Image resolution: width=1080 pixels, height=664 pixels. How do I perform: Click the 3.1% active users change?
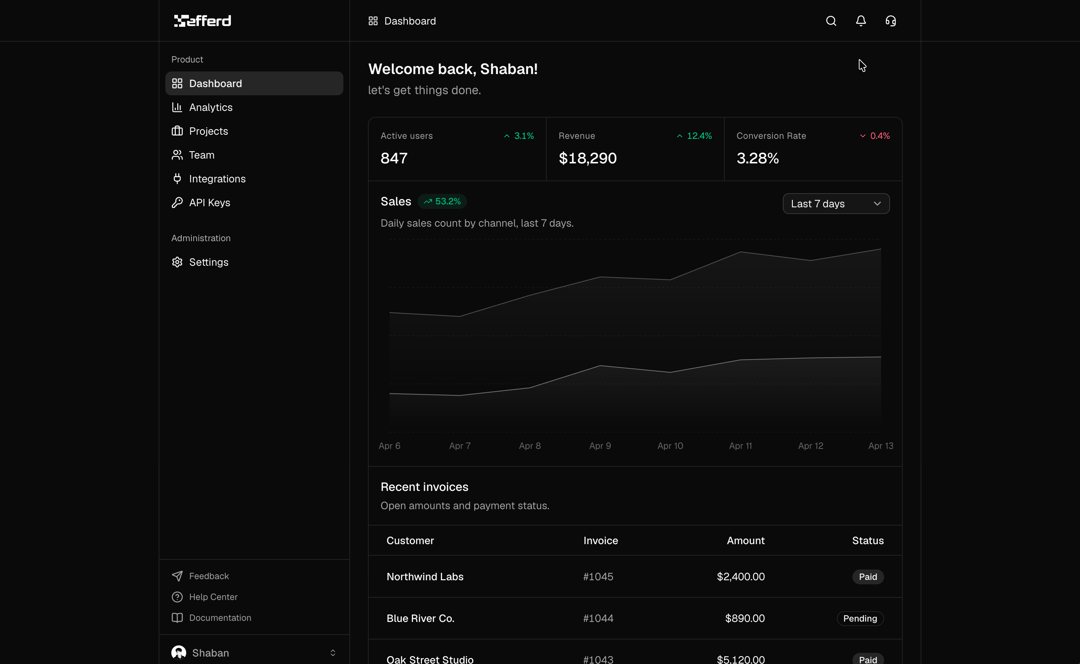[519, 136]
